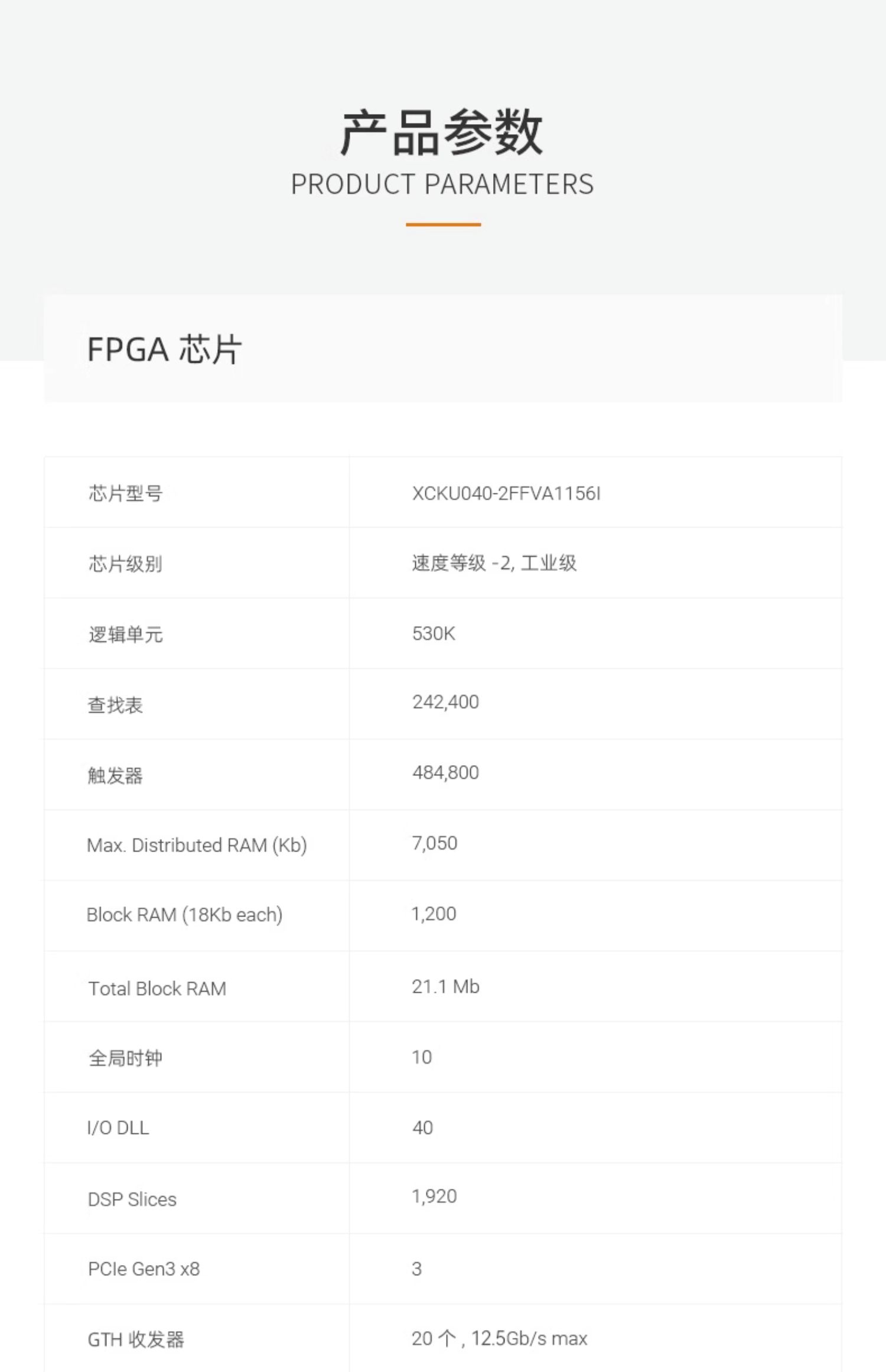The image size is (886, 1372).
Task: Select the Total Block RAM 21.1 Mb value
Action: point(445,986)
